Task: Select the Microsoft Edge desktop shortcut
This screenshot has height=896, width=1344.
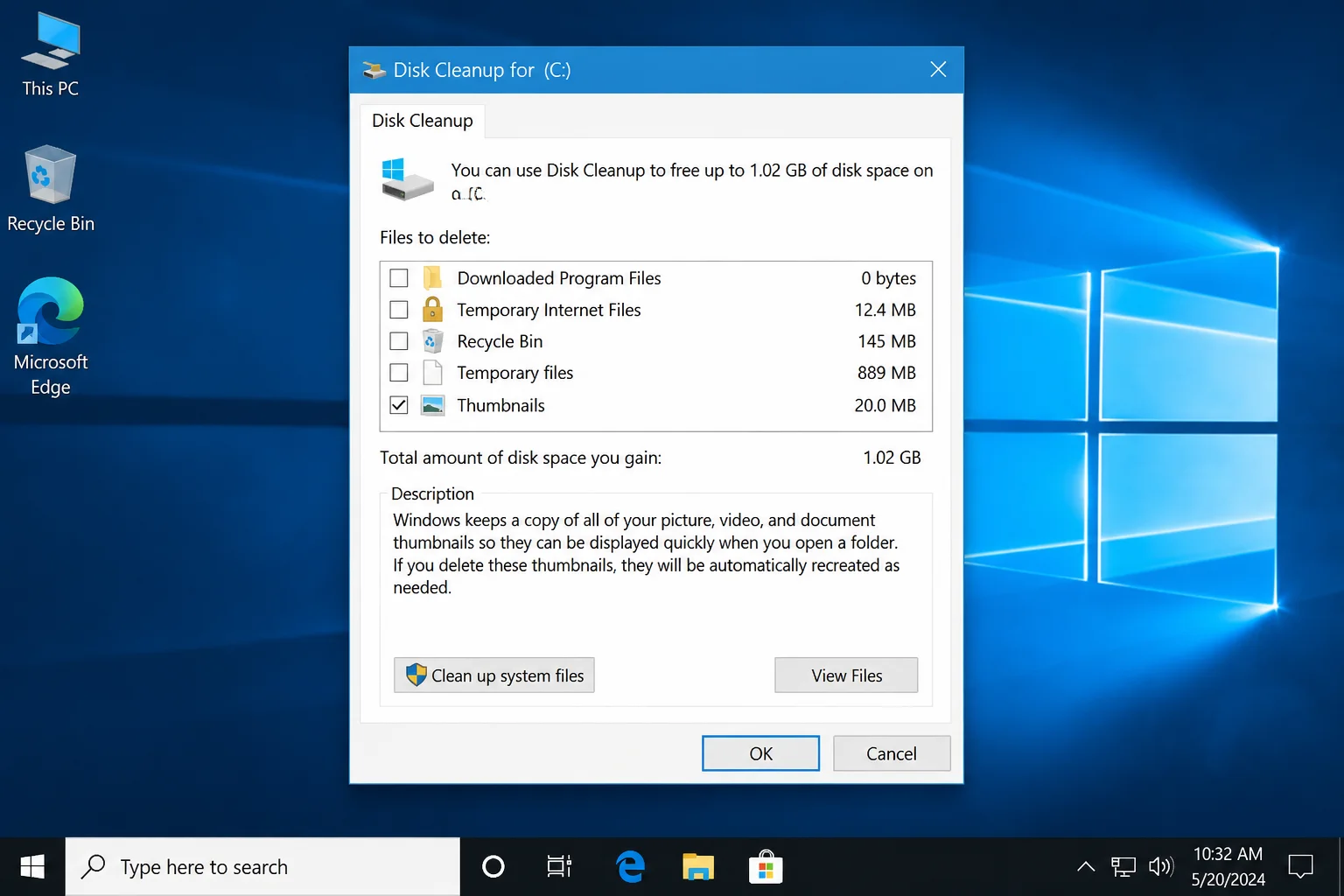Action: pos(51,337)
